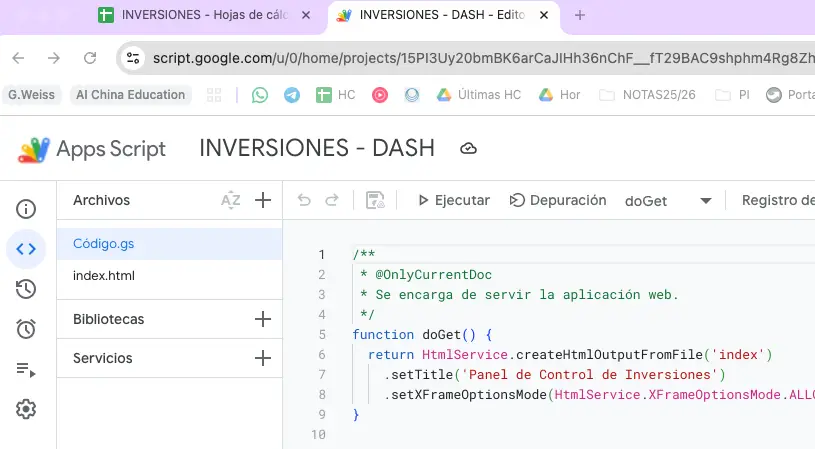Open the Últimas HC Drive bookmark
The height and width of the screenshot is (449, 815).
pyautogui.click(x=479, y=95)
